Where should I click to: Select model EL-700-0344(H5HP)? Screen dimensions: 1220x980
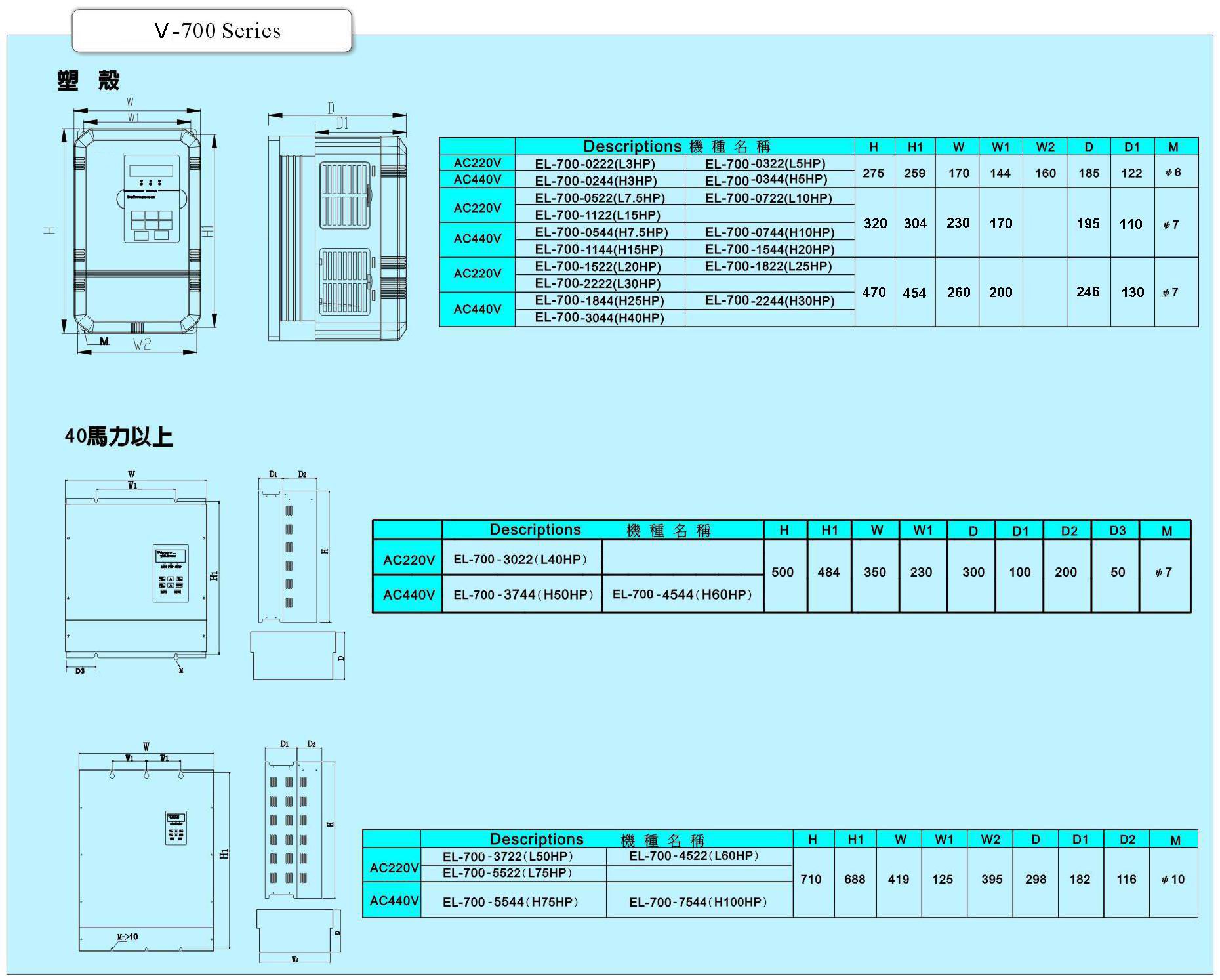[766, 180]
